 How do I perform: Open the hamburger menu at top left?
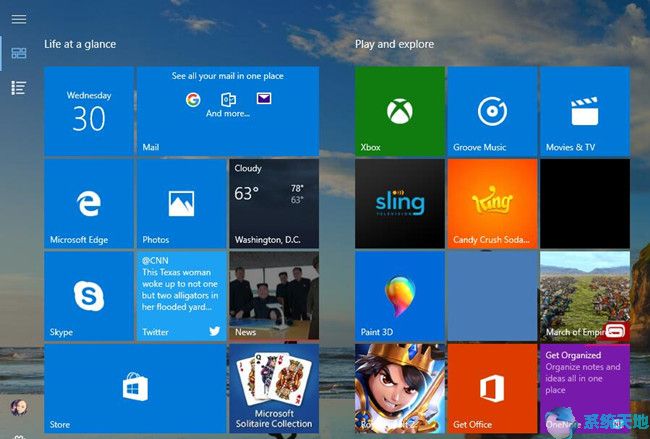(19, 19)
